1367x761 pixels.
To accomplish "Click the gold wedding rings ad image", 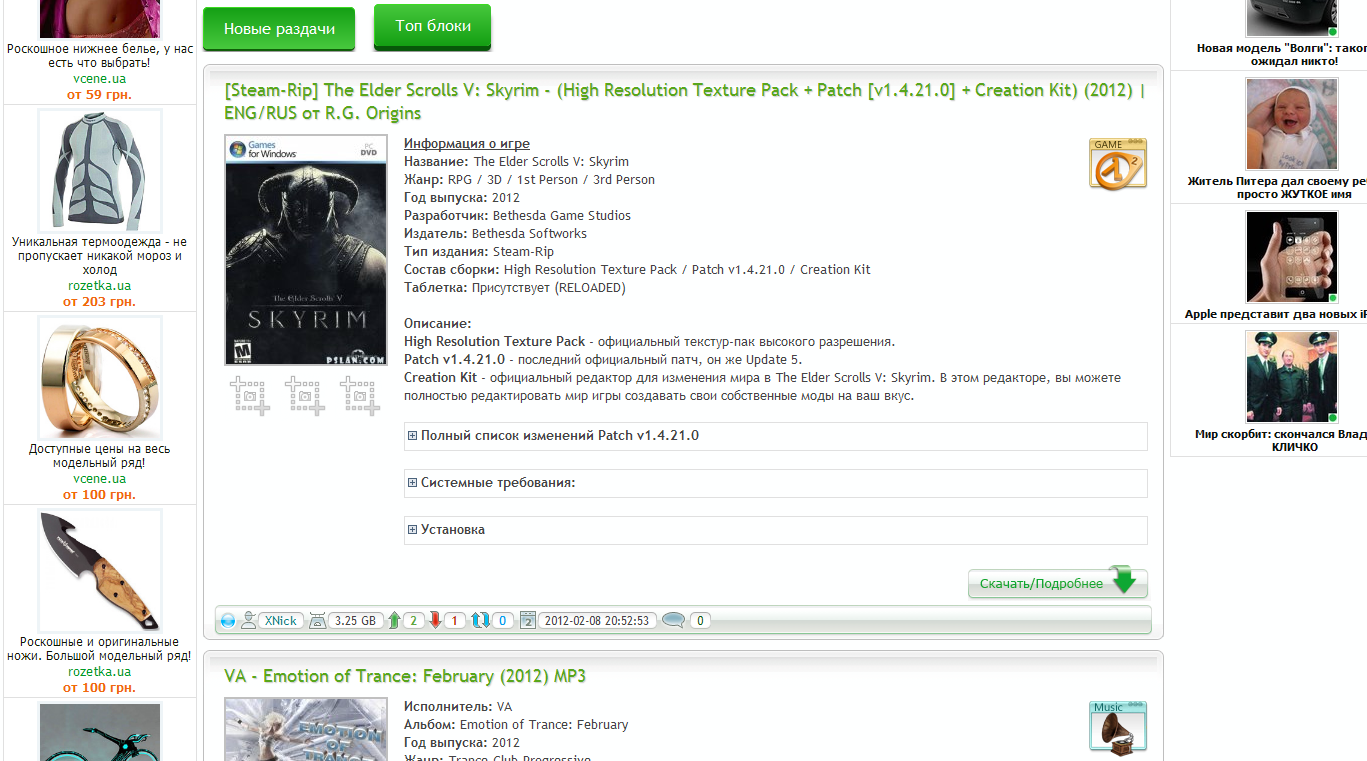I will coord(100,378).
